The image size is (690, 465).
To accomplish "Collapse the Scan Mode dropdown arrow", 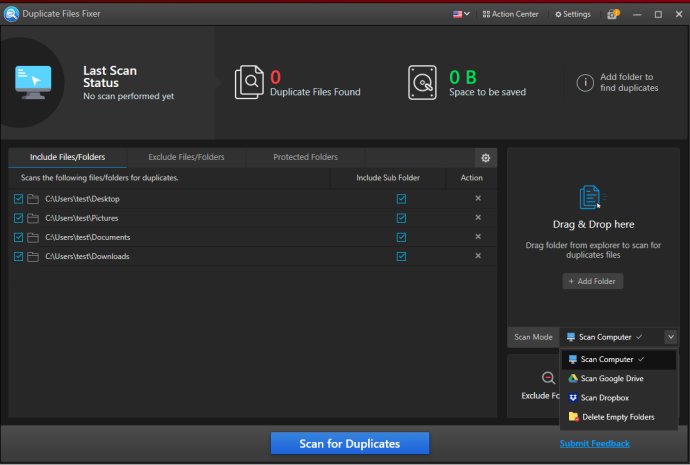I will pyautogui.click(x=671, y=337).
